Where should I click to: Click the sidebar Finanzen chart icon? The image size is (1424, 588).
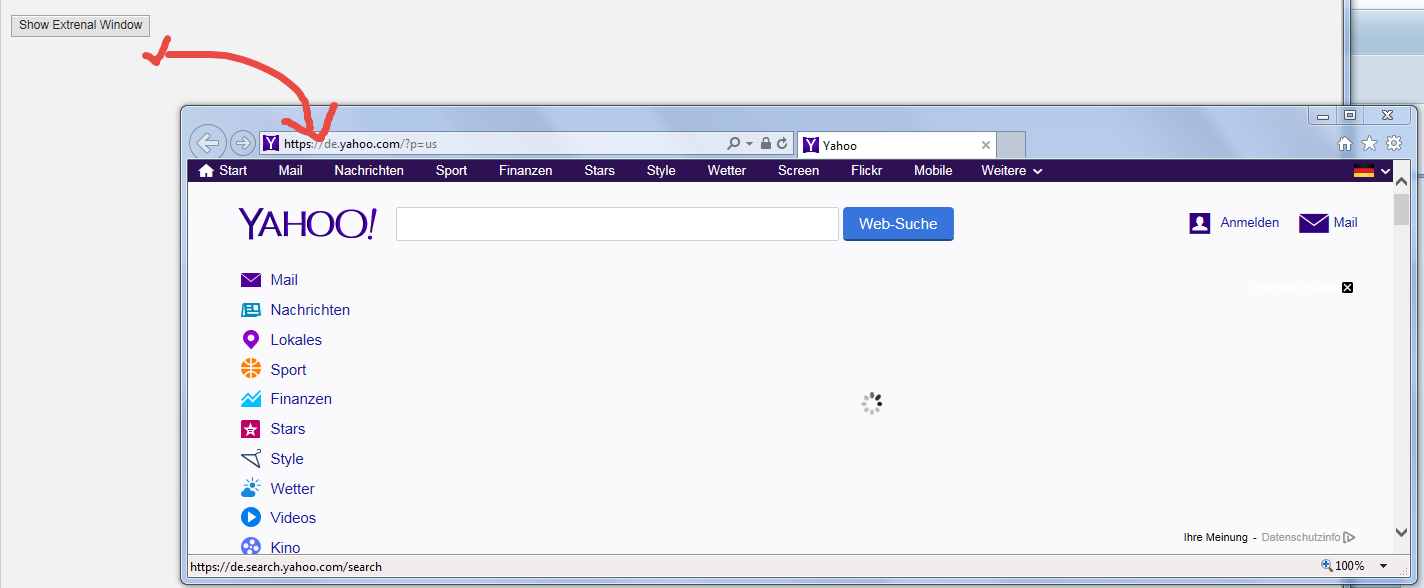tap(251, 399)
